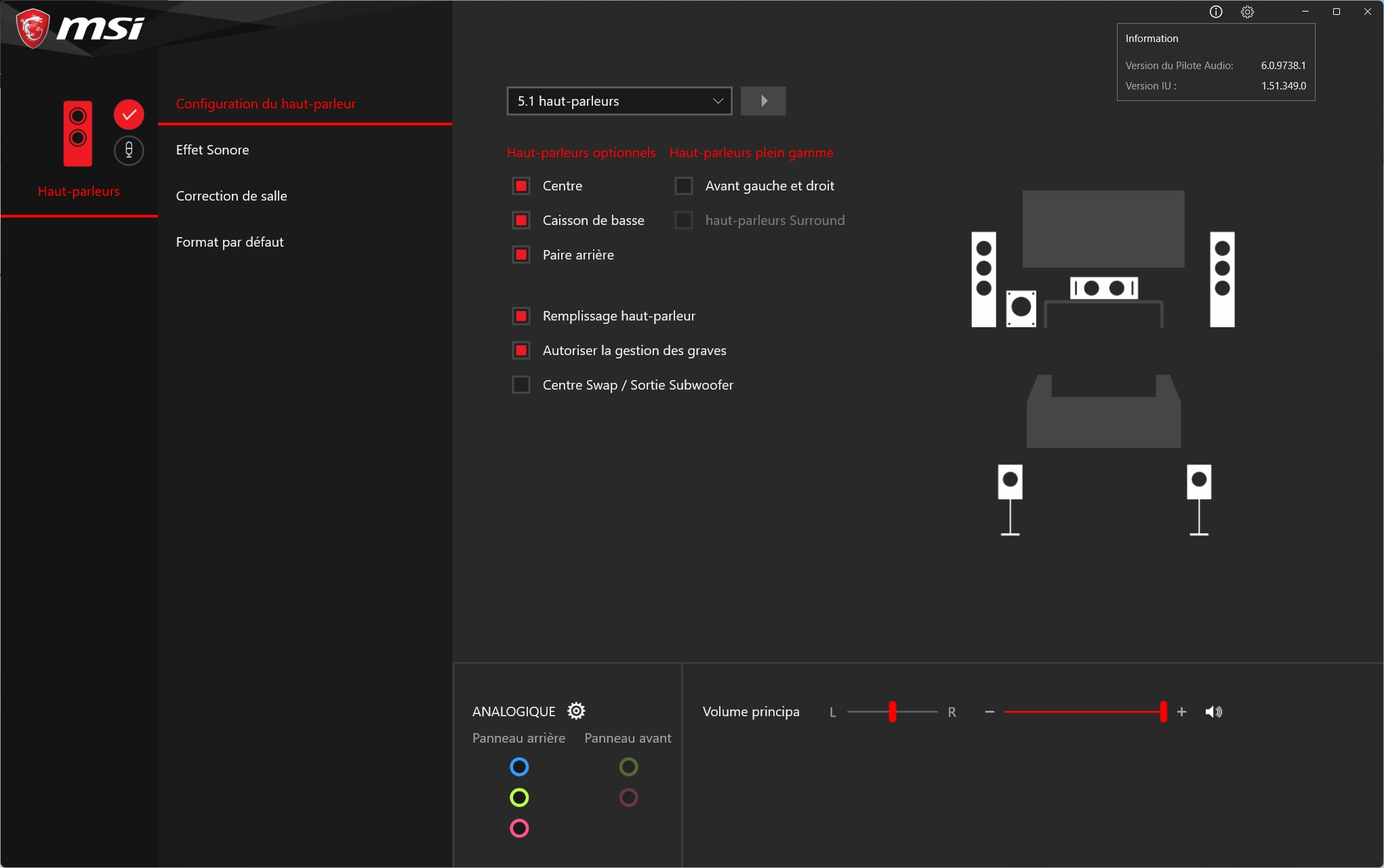The height and width of the screenshot is (868, 1384).
Task: Click the volume minus button
Action: [990, 711]
